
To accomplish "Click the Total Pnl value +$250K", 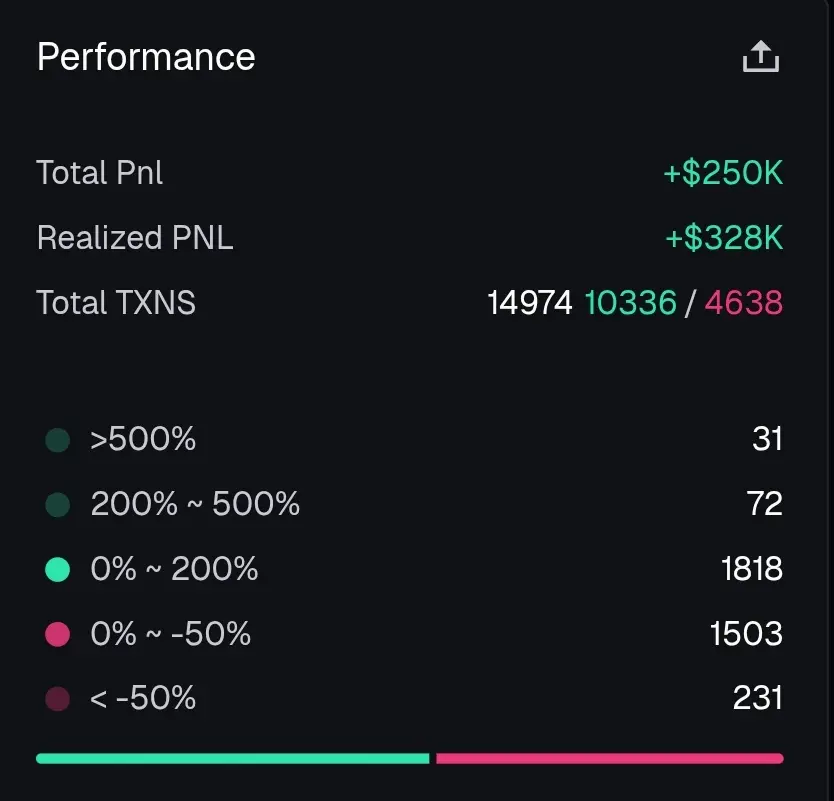I will [723, 173].
